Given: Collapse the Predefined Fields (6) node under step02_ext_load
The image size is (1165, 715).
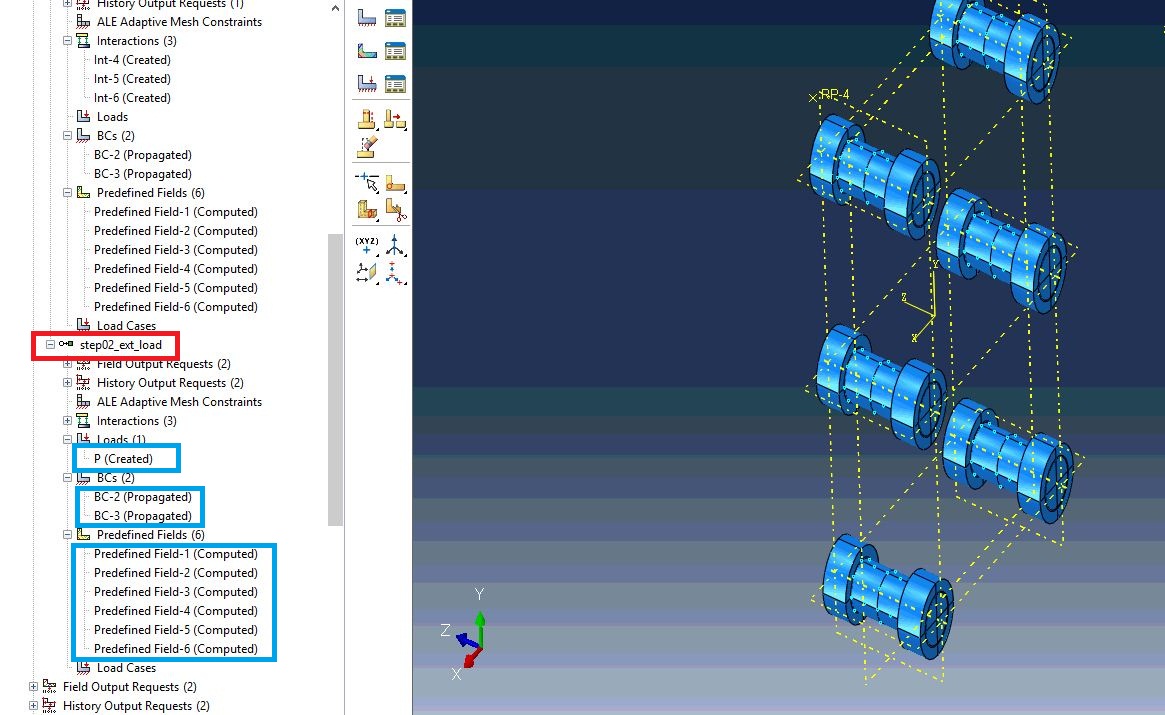Looking at the screenshot, I should (x=69, y=535).
